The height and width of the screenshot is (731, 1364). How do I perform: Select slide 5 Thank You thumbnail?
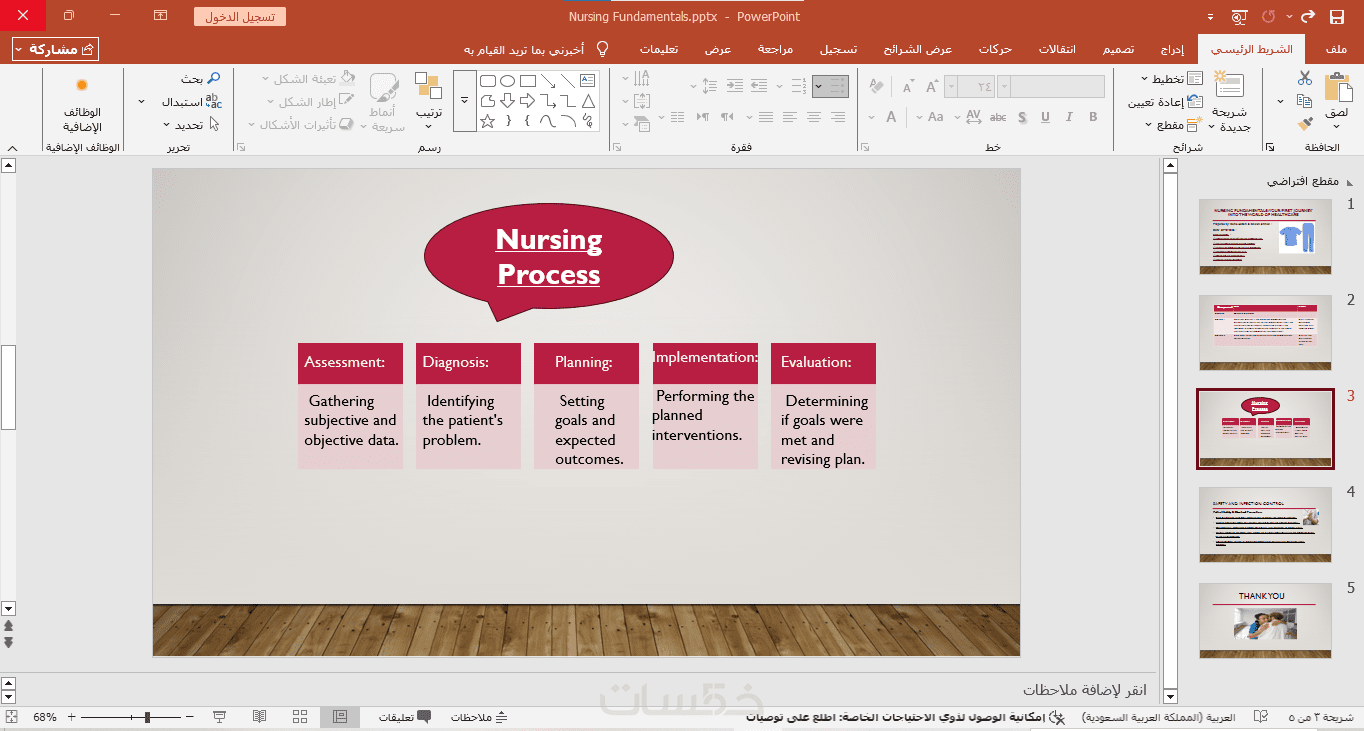coord(1265,620)
